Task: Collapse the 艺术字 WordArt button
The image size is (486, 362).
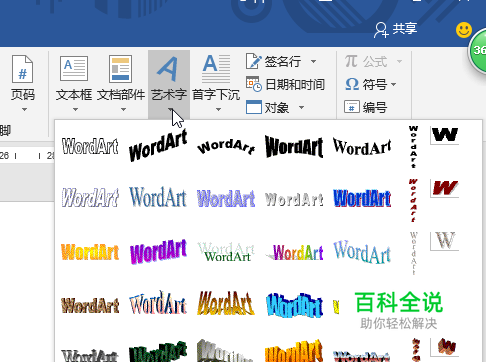Action: point(169,83)
